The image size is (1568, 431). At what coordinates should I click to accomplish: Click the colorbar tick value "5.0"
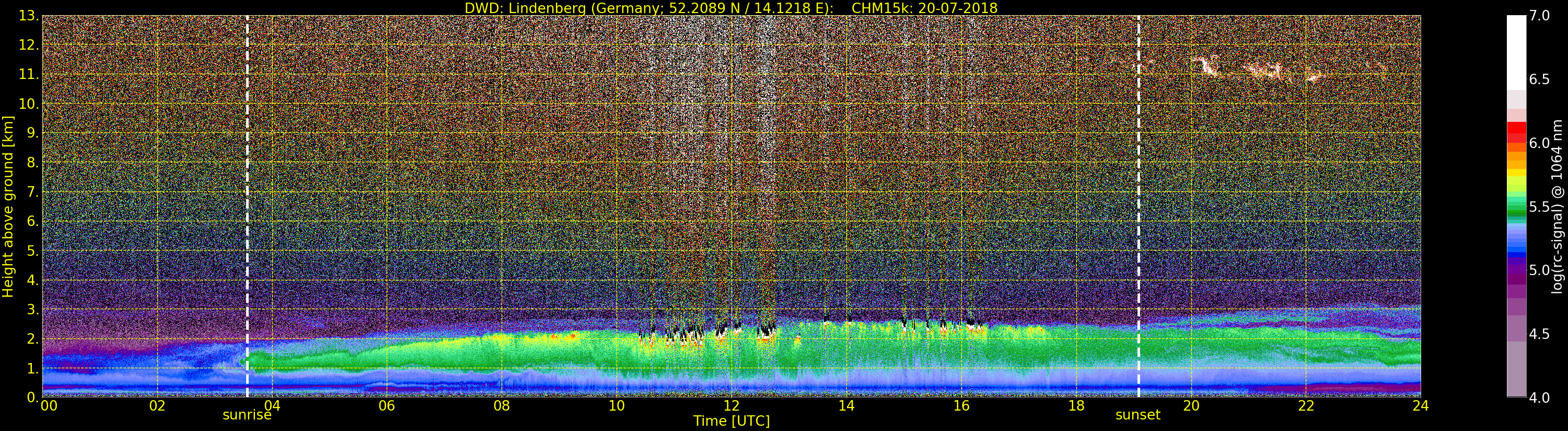pos(1539,270)
